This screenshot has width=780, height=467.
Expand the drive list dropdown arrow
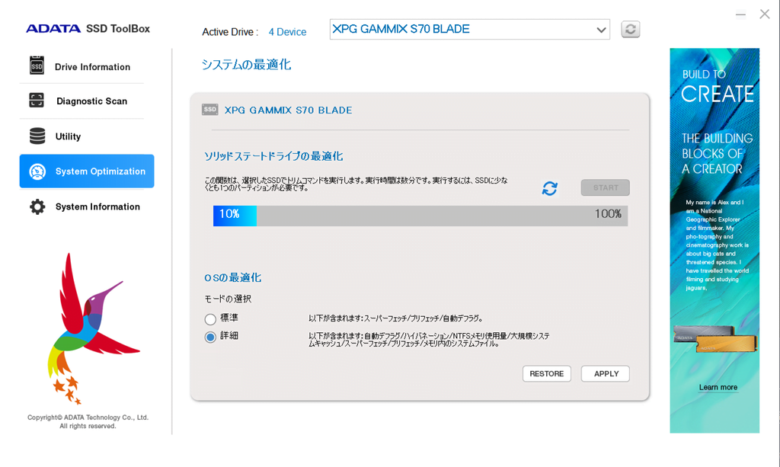tap(601, 30)
